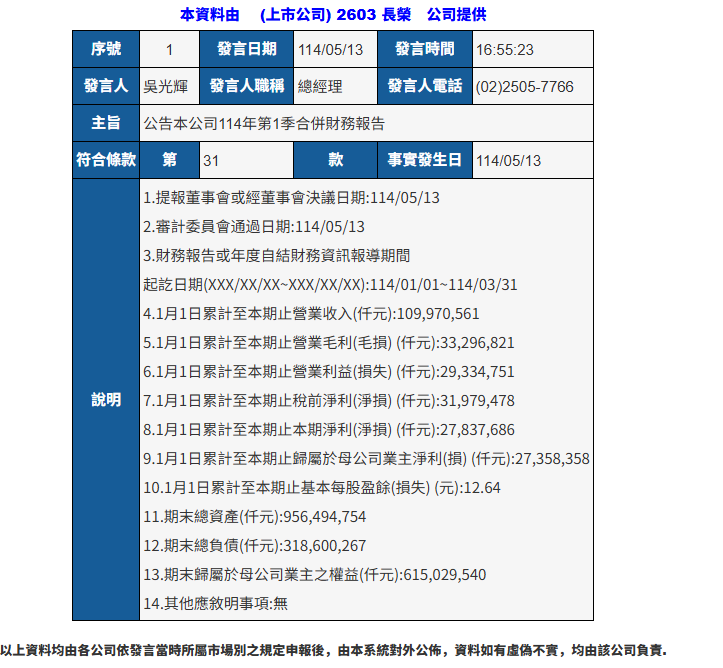Select the 款 header cell
The width and height of the screenshot is (723, 668).
coord(335,160)
